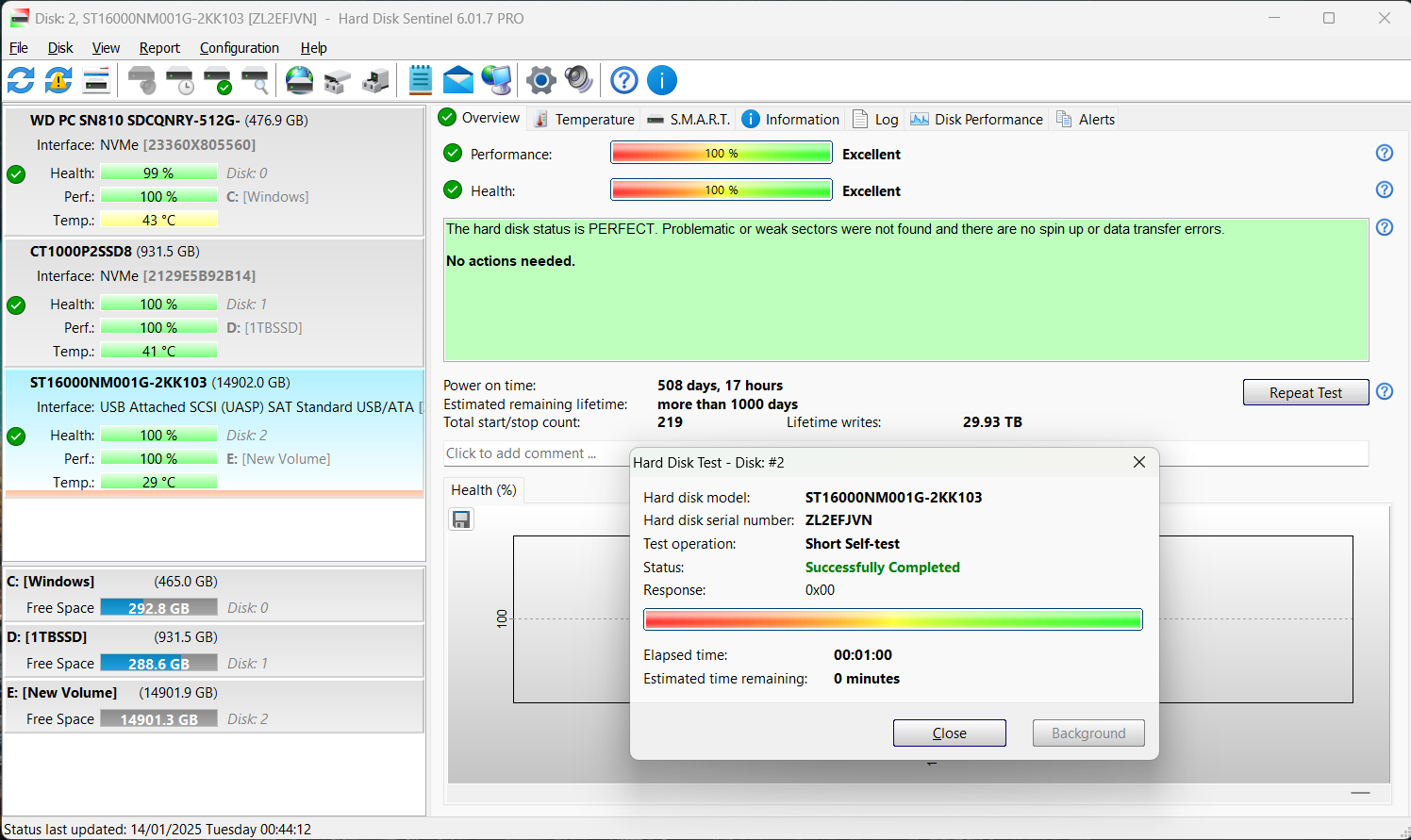Click the C: free space 292.8 GB bar
The height and width of the screenshot is (840, 1411).
tap(158, 608)
